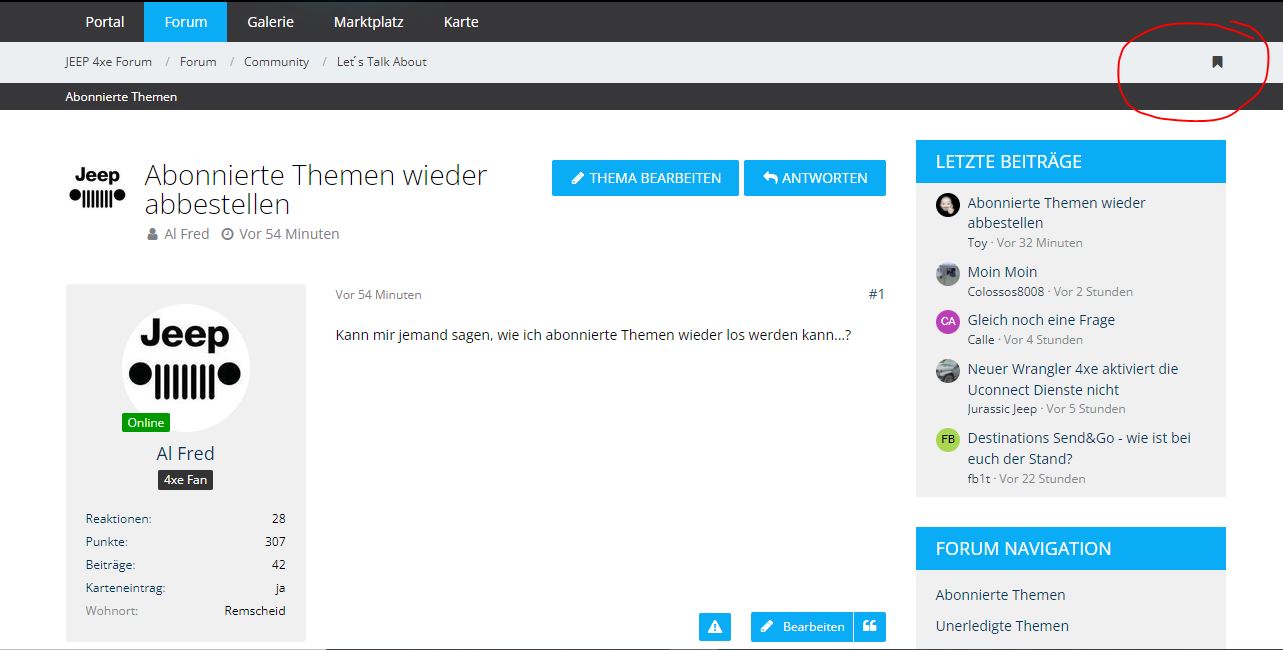Click the bookmark icon in breadcrumb bar
Screen dimensions: 1283x650
click(x=1217, y=62)
